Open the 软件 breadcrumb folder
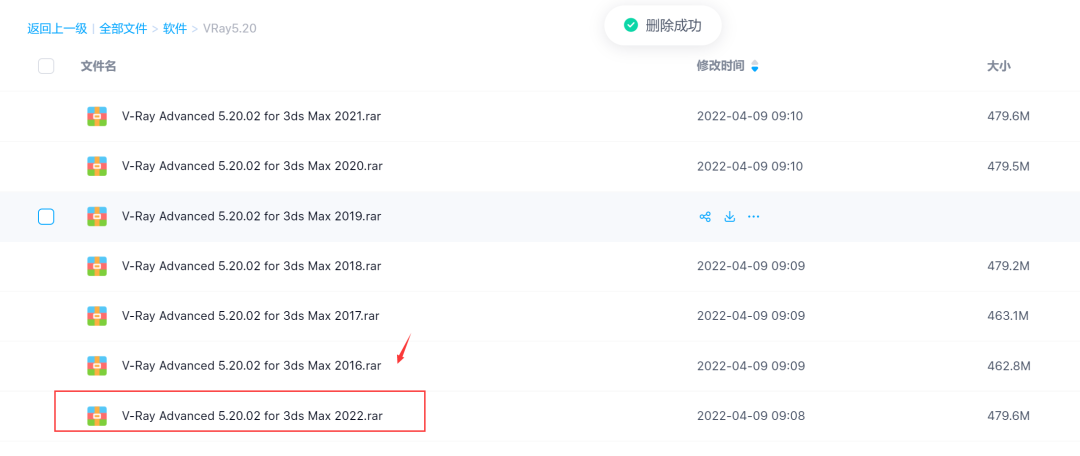The image size is (1080, 456). coord(175,28)
